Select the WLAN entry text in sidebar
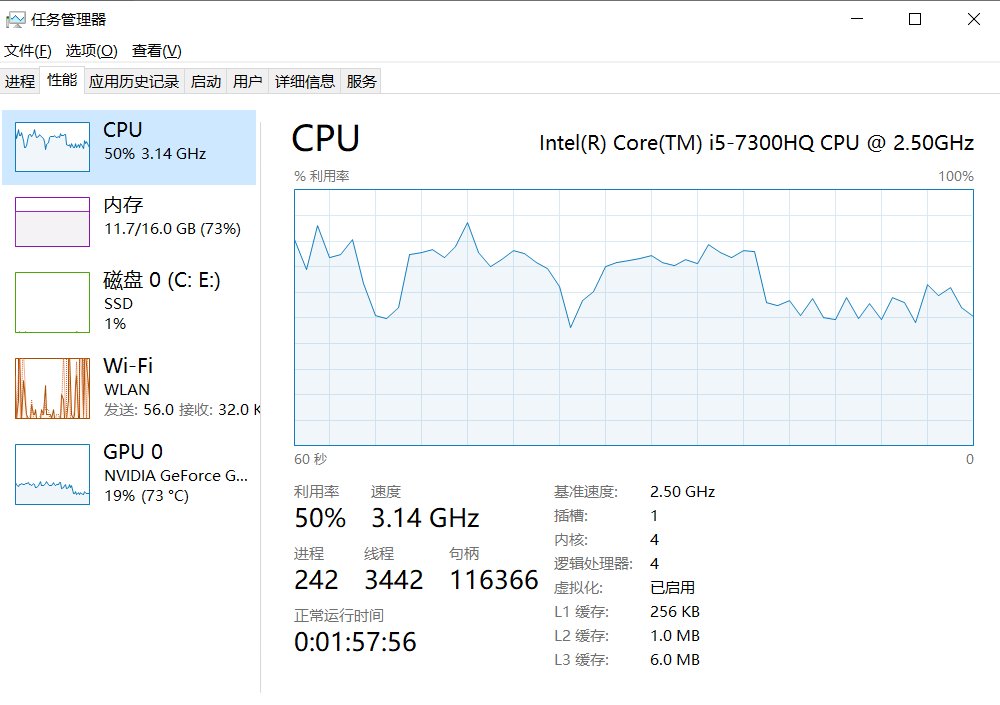 coord(127,389)
